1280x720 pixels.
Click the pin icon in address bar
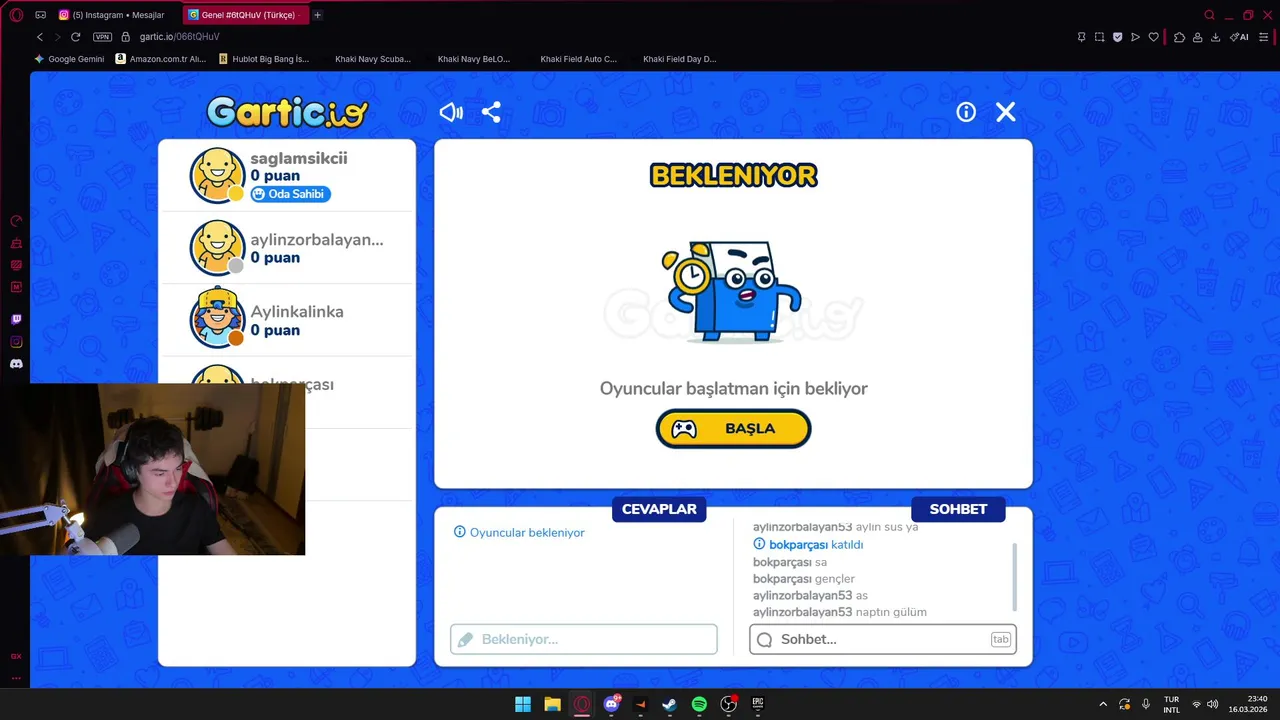pyautogui.click(x=1081, y=37)
